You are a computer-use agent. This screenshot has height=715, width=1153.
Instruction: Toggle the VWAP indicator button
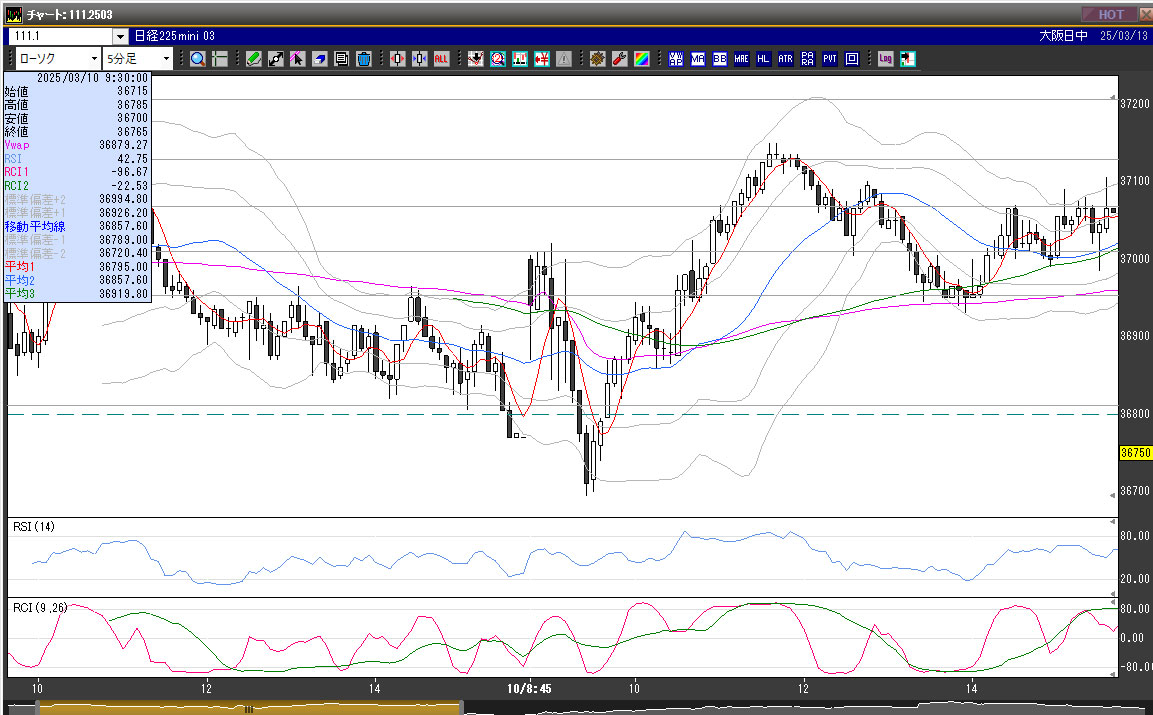(x=676, y=59)
